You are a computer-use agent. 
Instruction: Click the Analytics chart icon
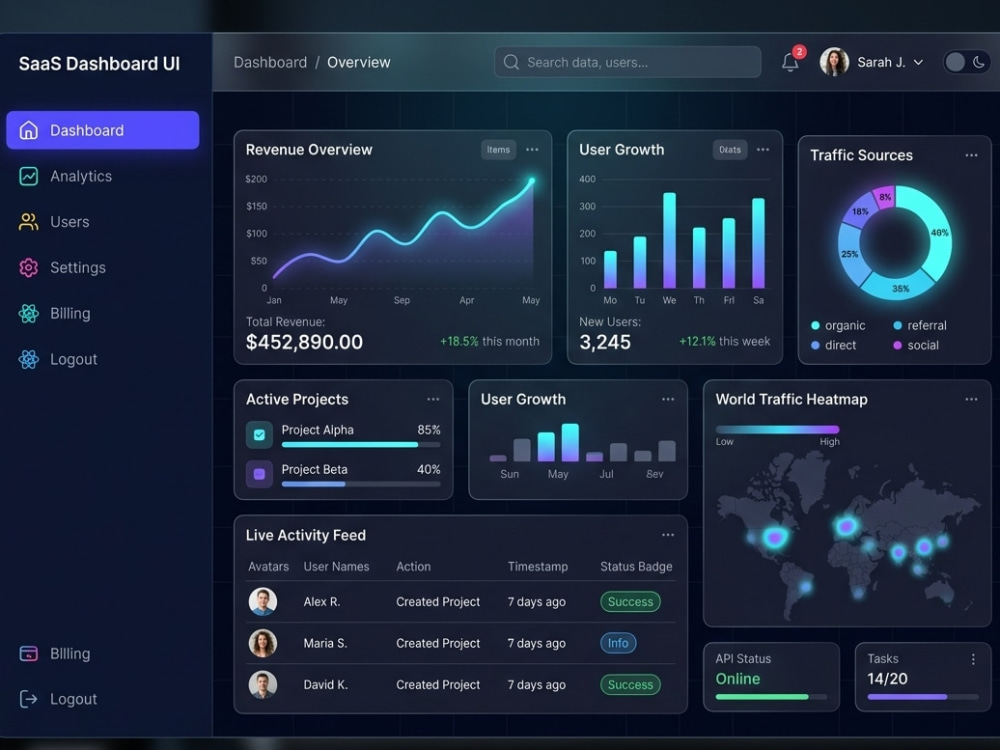[x=29, y=176]
